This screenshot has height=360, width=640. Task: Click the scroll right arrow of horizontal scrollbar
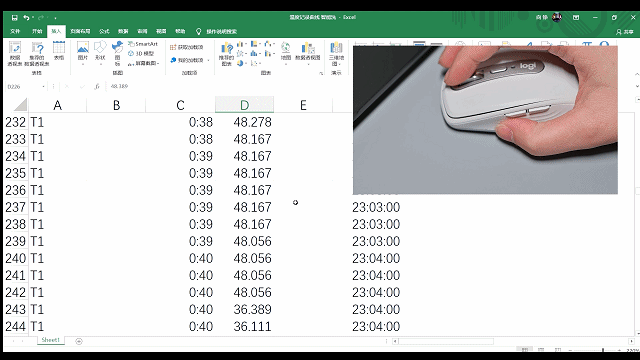[631, 341]
